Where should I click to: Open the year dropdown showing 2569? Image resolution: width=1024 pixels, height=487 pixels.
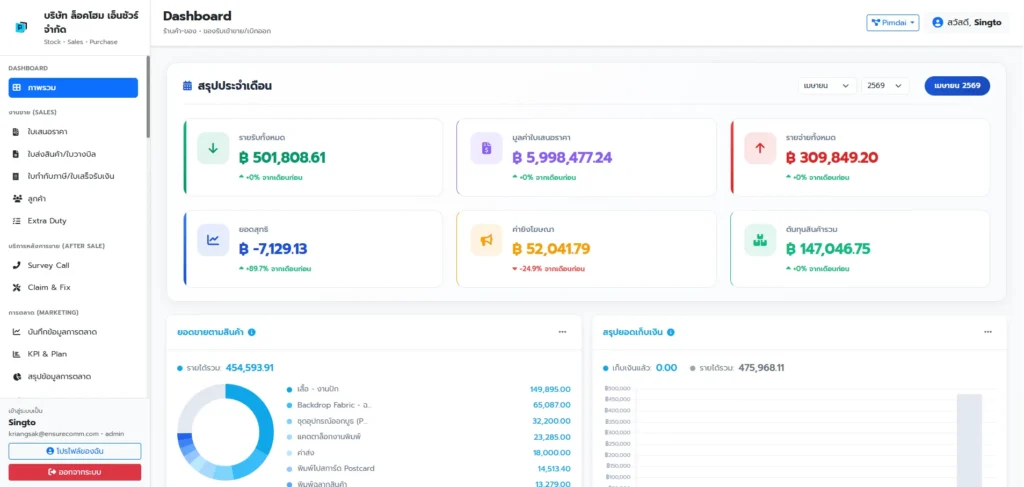click(x=885, y=86)
